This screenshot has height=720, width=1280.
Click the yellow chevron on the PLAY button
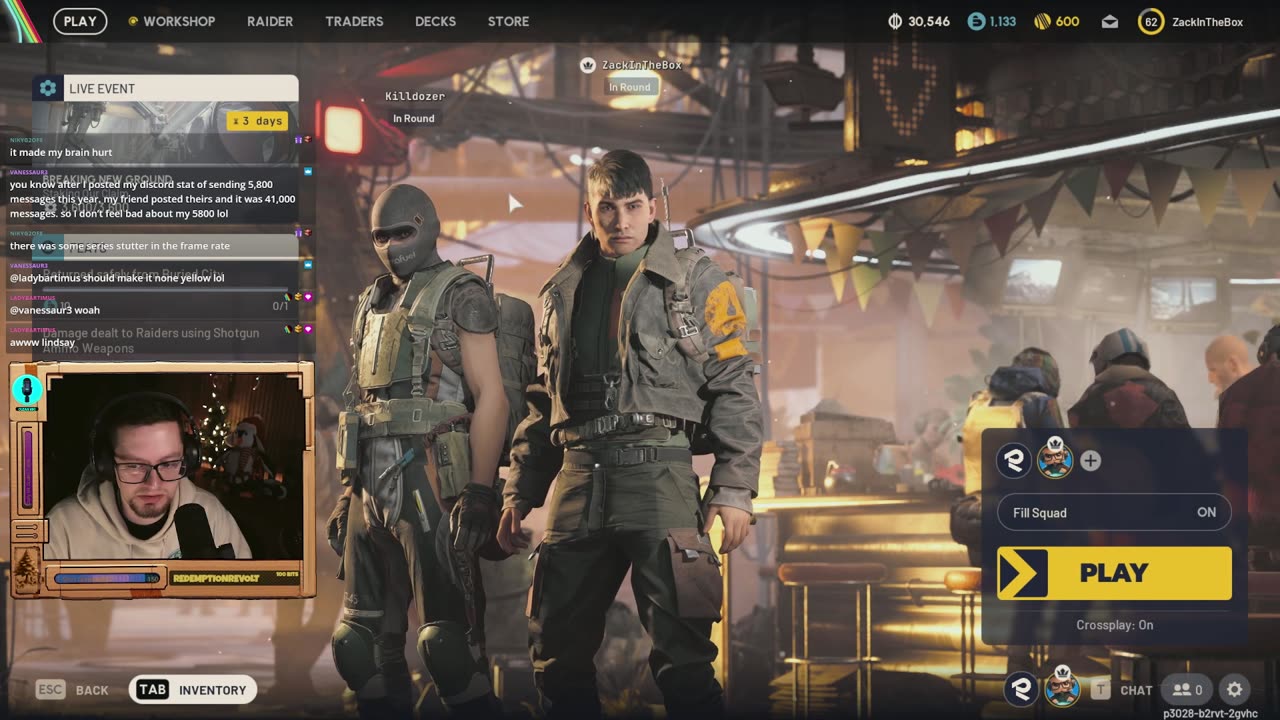(1022, 573)
